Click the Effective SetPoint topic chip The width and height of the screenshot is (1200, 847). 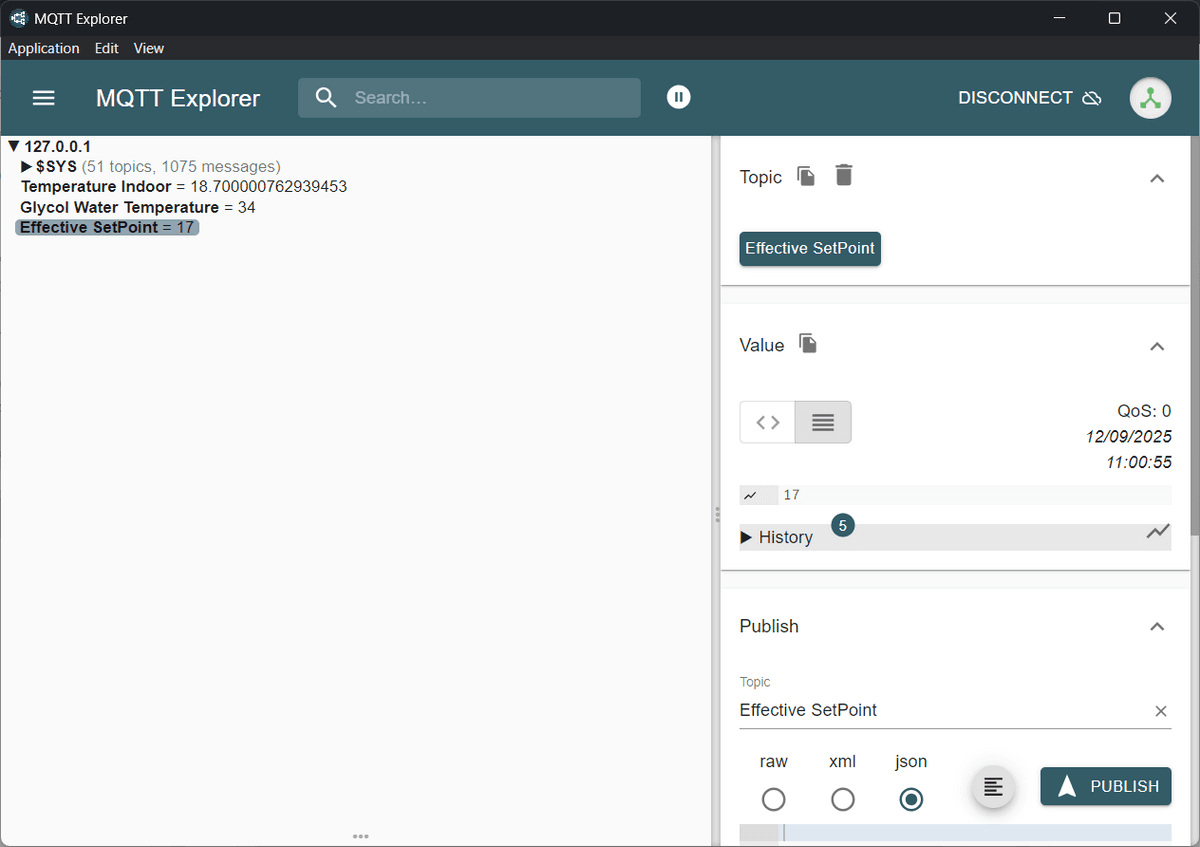tap(810, 248)
